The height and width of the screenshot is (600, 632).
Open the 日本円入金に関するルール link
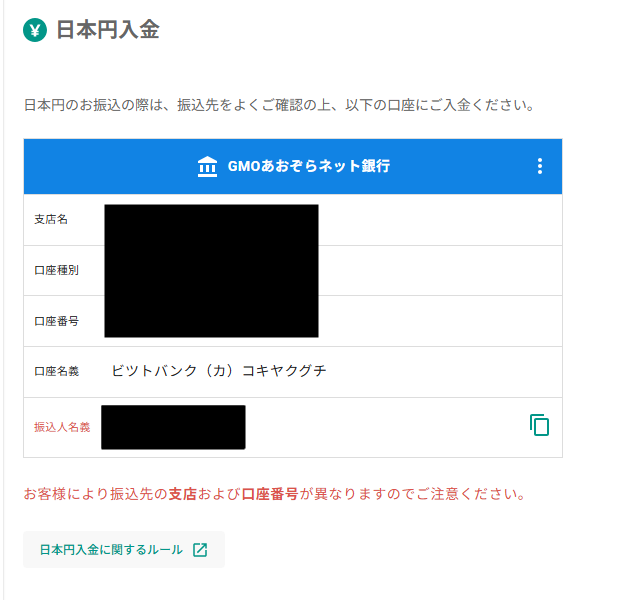click(124, 550)
